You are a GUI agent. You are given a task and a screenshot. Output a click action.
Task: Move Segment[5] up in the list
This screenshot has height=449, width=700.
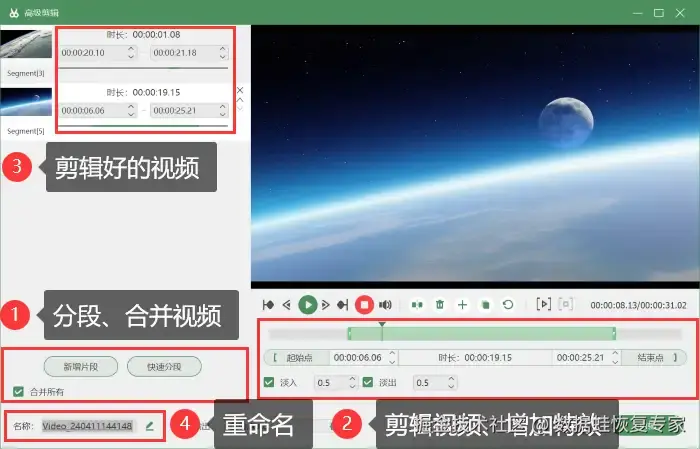tap(240, 100)
